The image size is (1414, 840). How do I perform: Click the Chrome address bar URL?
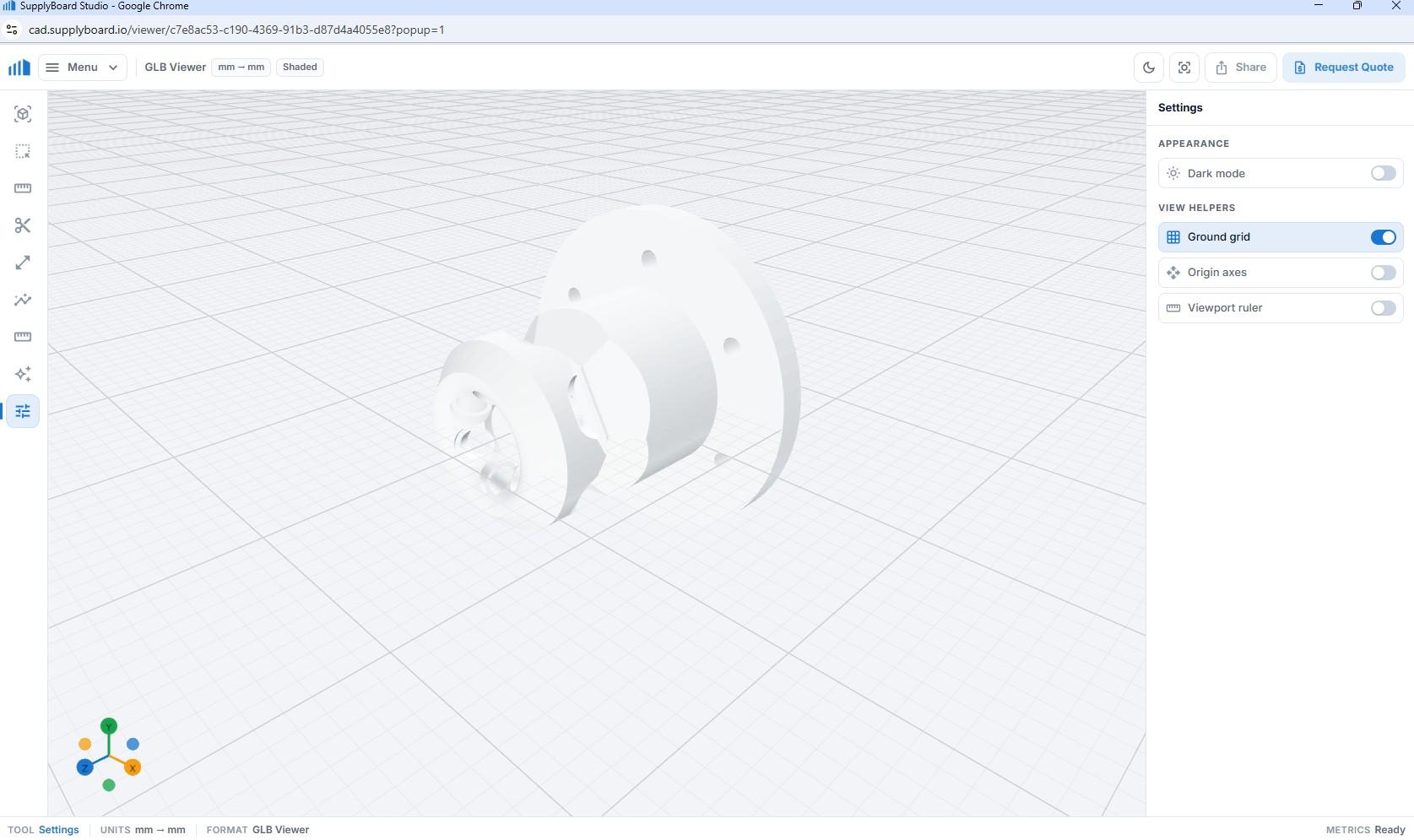236,30
